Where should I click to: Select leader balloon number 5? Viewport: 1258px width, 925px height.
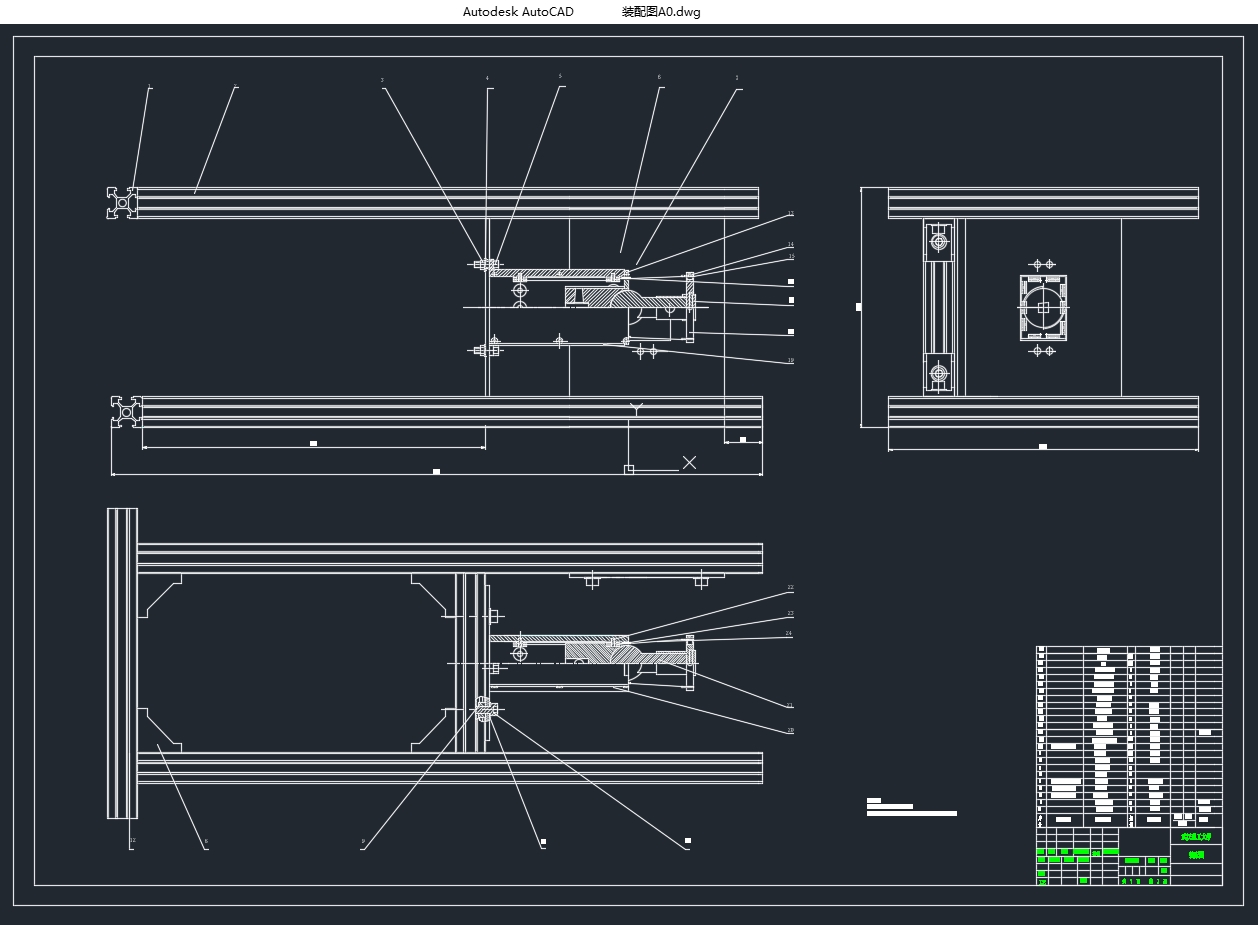[560, 76]
